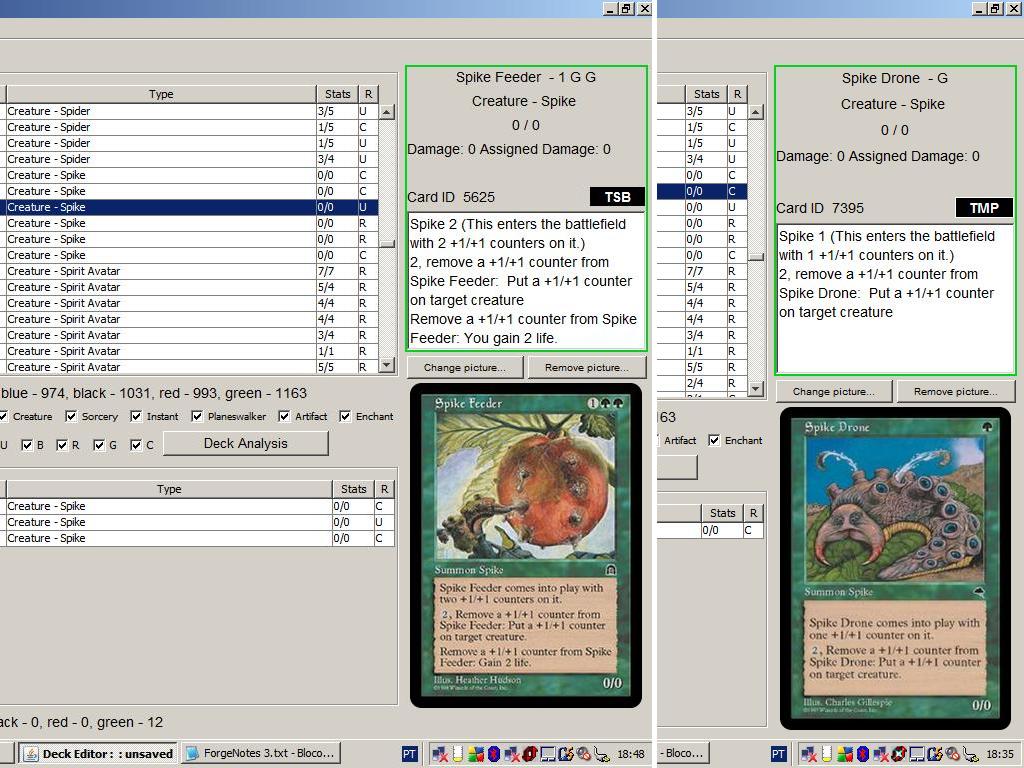Screen dimensions: 1024x768
Task: Click the PT language indicator beside ForgeNotes
Action: click(409, 754)
